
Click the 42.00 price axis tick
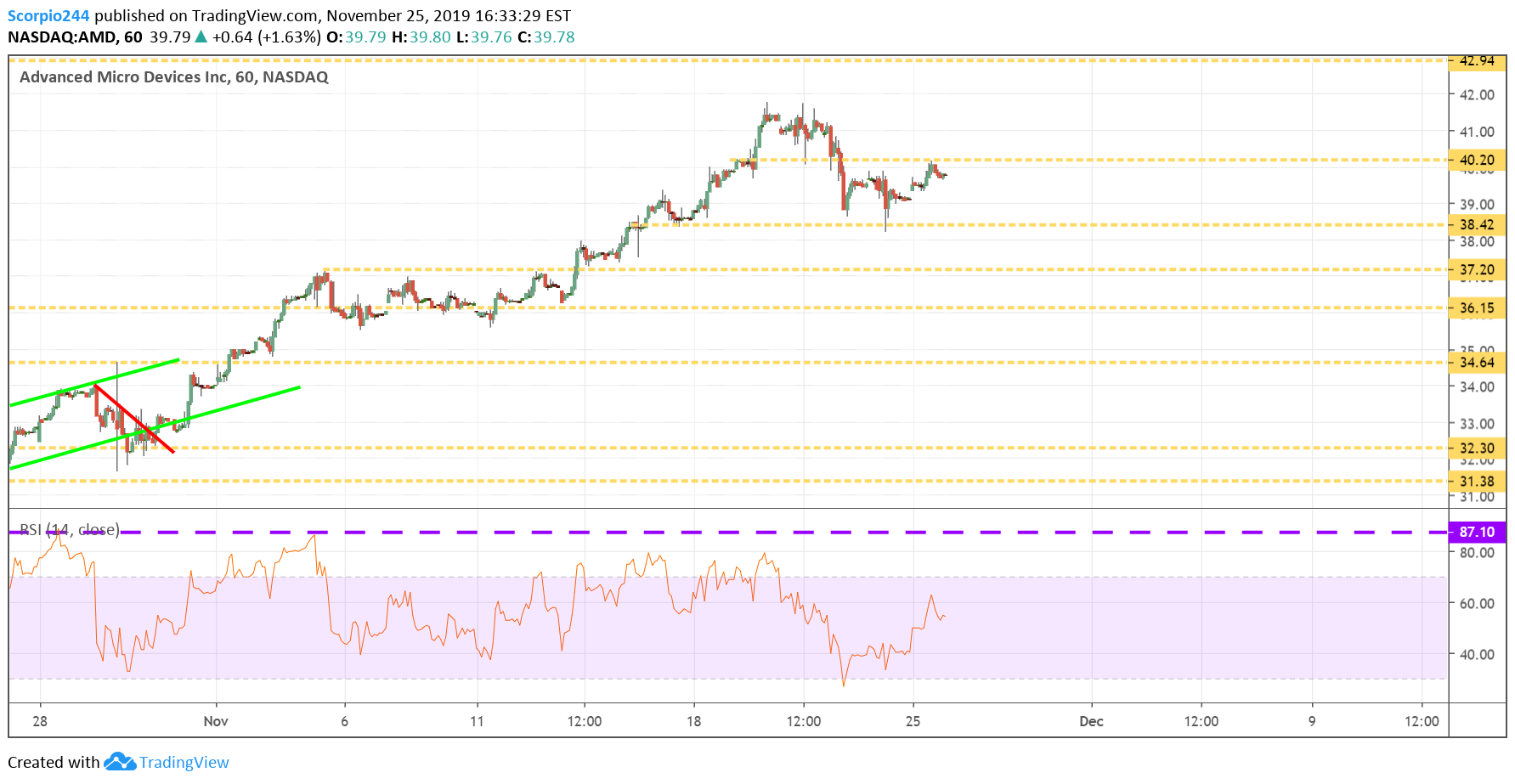pos(1477,94)
